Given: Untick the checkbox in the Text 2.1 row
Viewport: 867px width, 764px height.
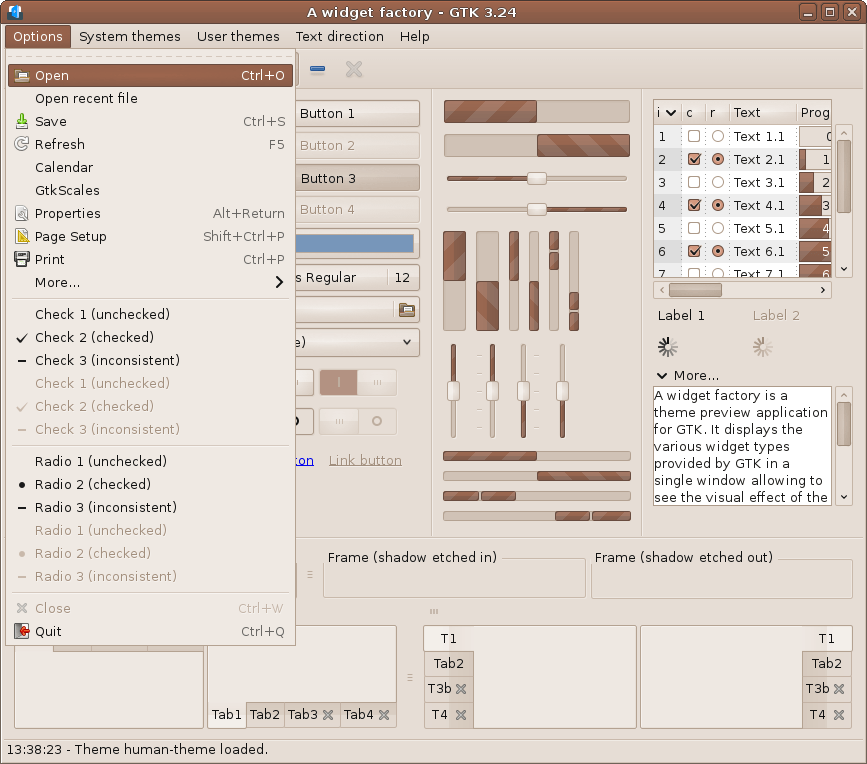Looking at the screenshot, I should [694, 159].
